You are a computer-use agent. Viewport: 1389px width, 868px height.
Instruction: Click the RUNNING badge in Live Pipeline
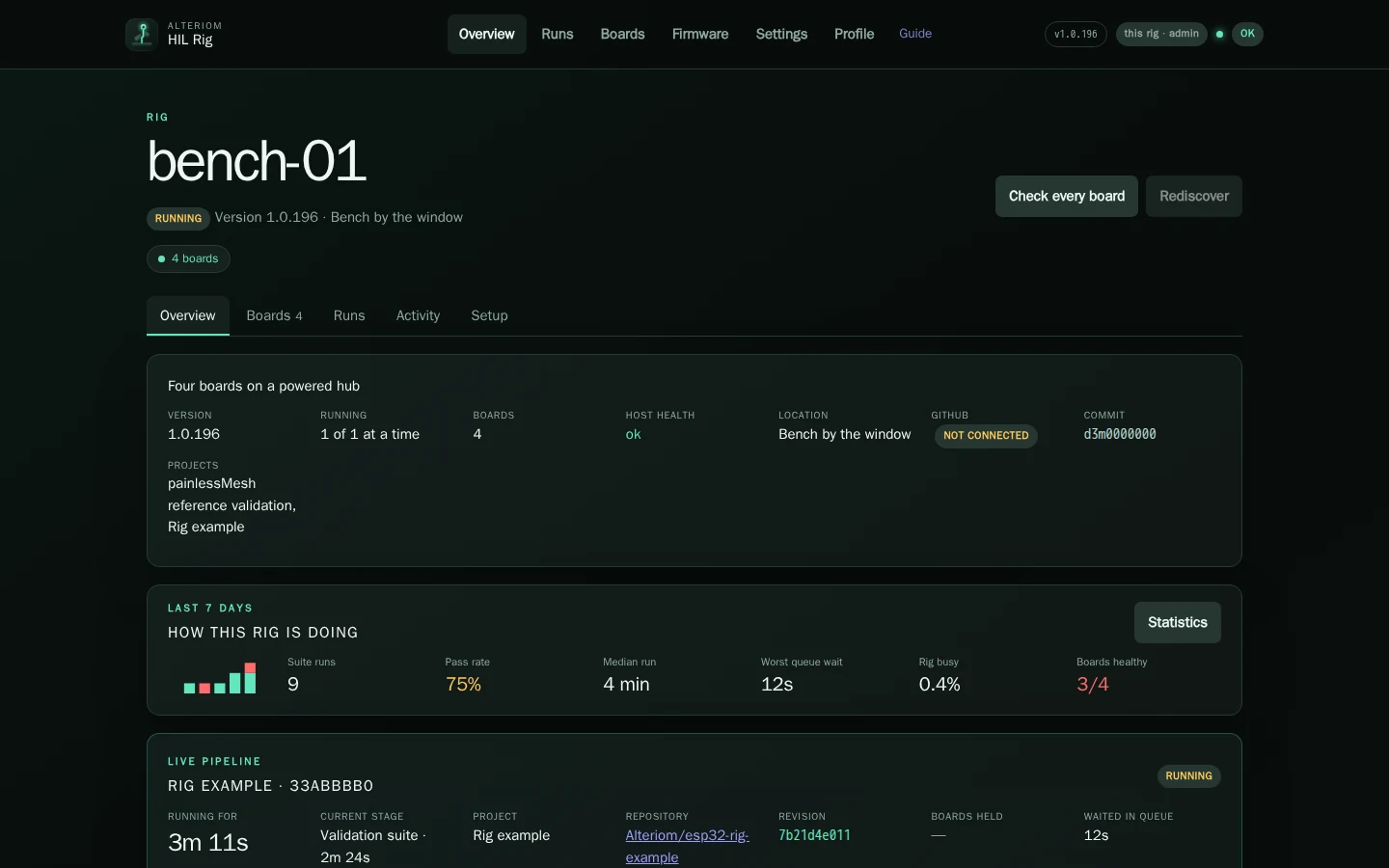(x=1188, y=776)
